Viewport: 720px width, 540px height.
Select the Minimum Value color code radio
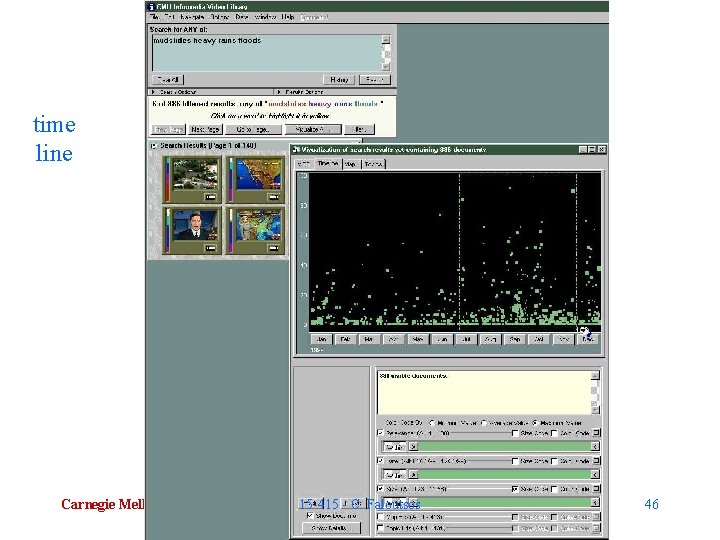pos(432,422)
